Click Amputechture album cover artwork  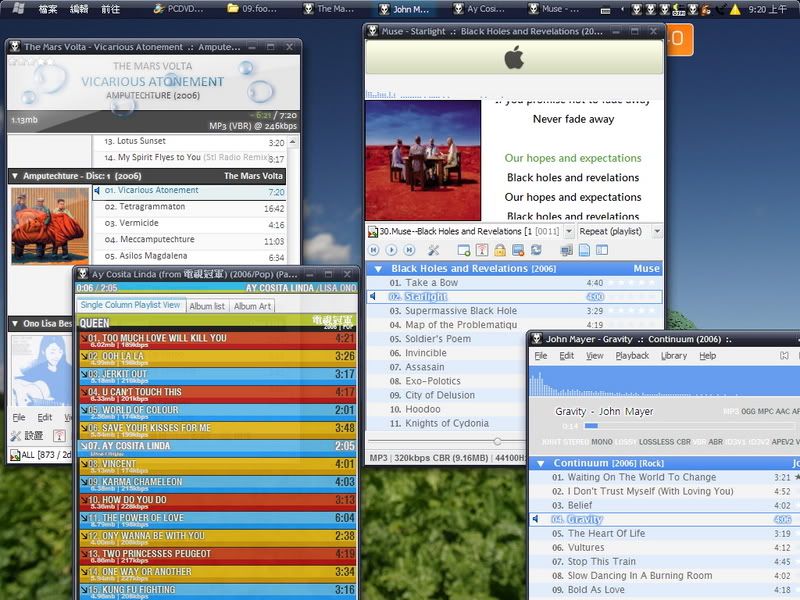[50, 226]
